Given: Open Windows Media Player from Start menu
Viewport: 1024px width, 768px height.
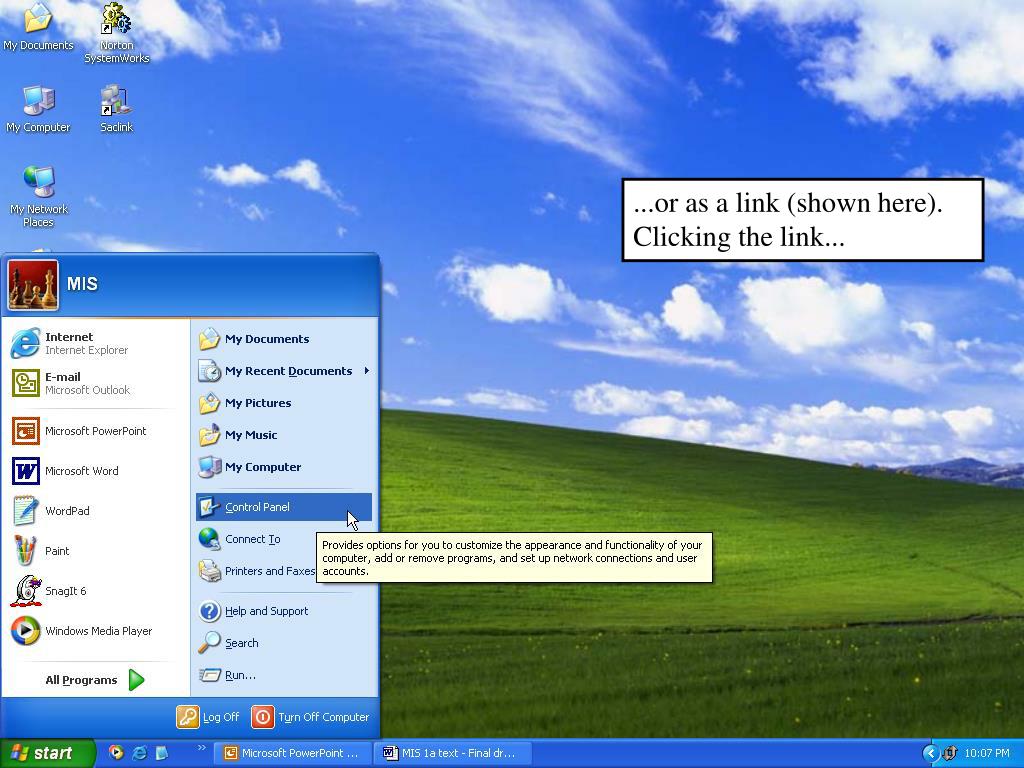Looking at the screenshot, I should (x=95, y=631).
